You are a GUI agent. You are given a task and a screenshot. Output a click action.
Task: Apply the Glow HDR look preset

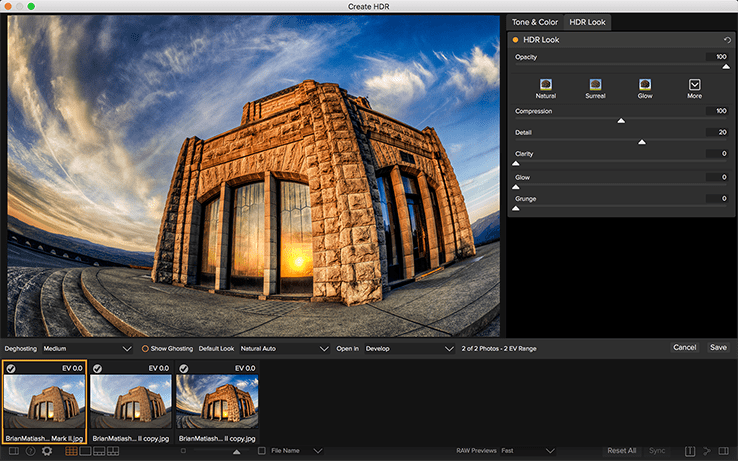coord(645,85)
